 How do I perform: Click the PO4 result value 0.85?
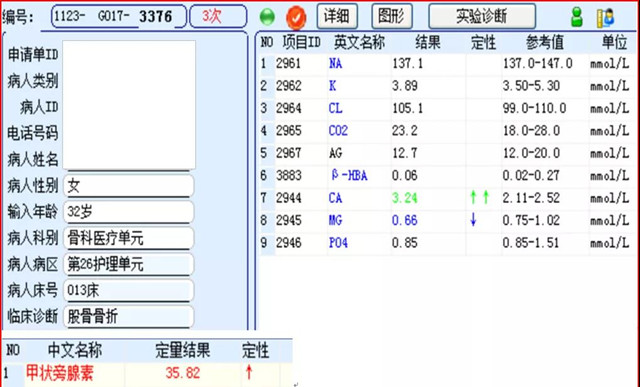click(405, 243)
